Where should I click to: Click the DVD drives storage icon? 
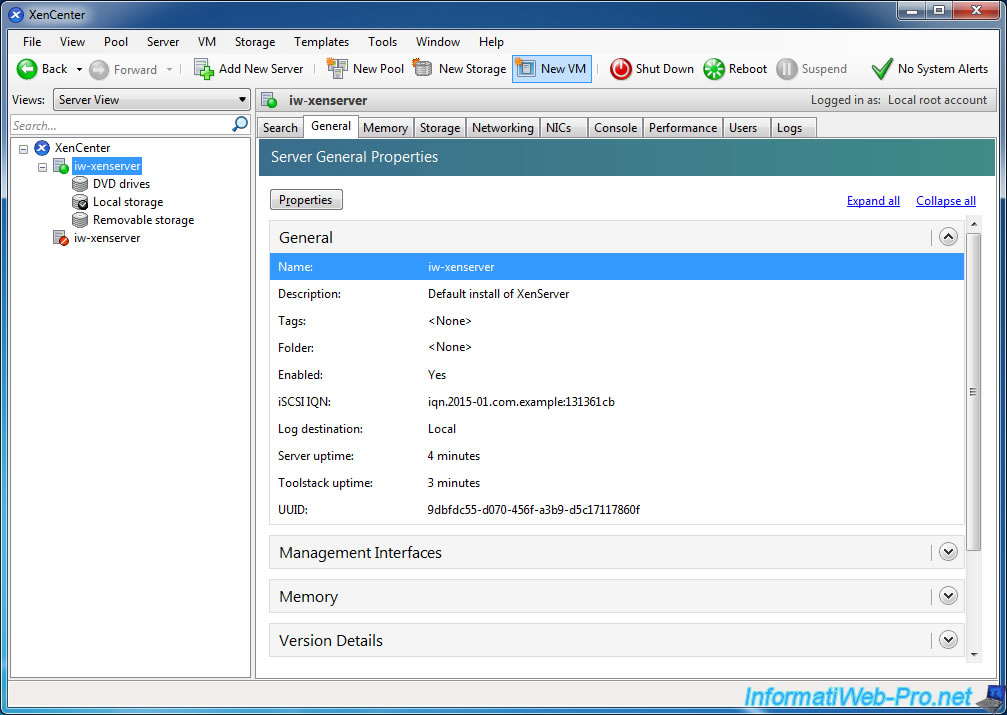[x=80, y=184]
